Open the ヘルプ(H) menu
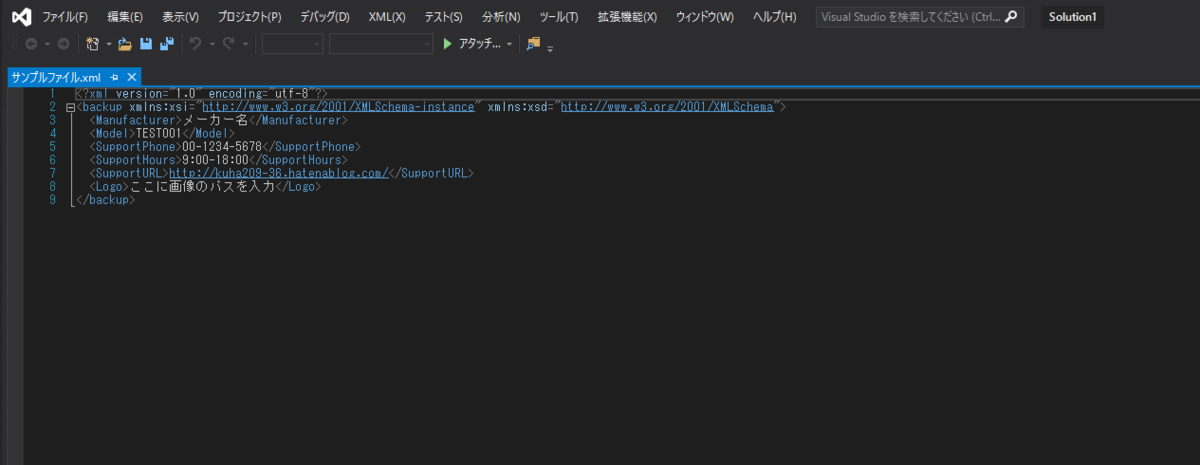The height and width of the screenshot is (465, 1200). pos(774,17)
